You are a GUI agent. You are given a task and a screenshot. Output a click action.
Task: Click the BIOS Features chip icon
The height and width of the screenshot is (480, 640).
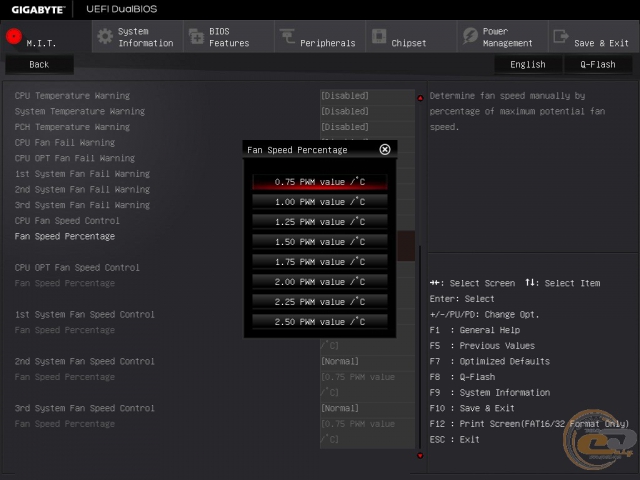(x=196, y=37)
